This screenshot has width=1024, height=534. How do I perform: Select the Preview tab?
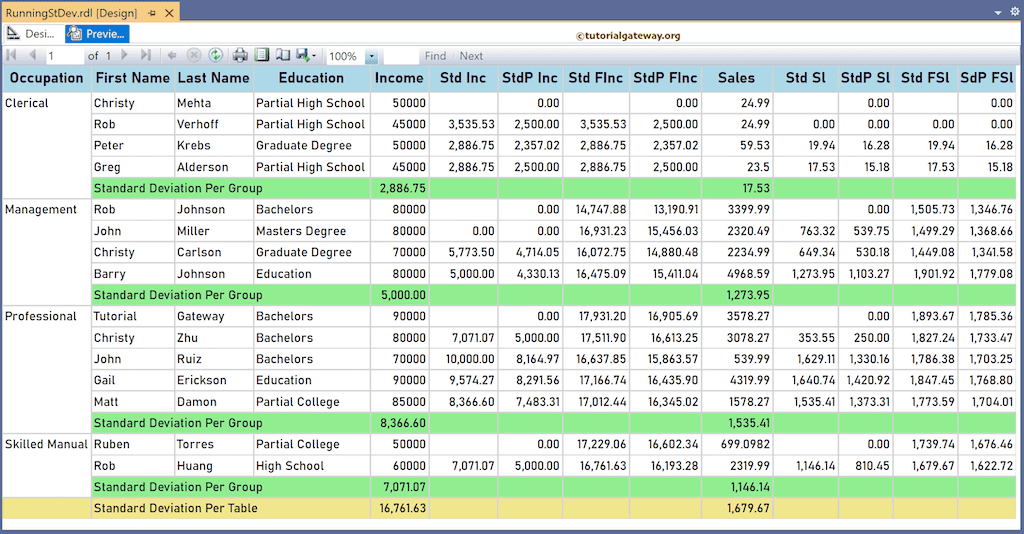[x=97, y=34]
